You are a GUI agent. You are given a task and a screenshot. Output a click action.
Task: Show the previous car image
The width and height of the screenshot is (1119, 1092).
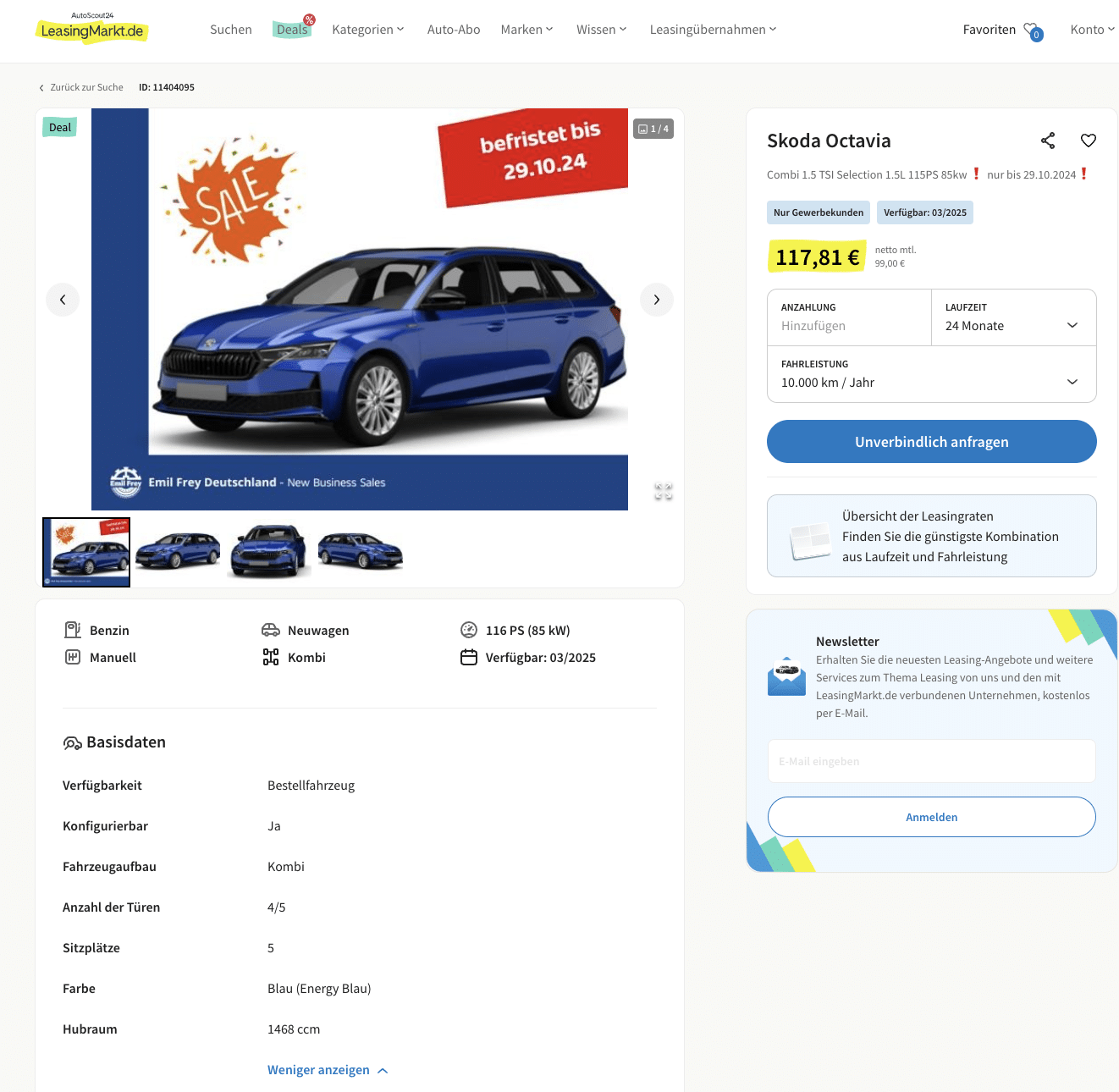click(x=63, y=300)
